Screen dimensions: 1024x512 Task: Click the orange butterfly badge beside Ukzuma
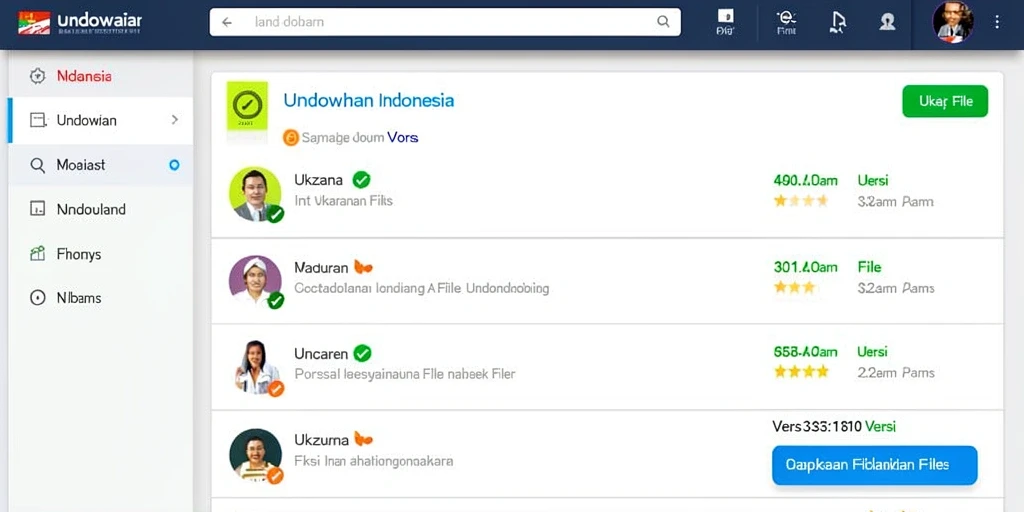point(363,438)
